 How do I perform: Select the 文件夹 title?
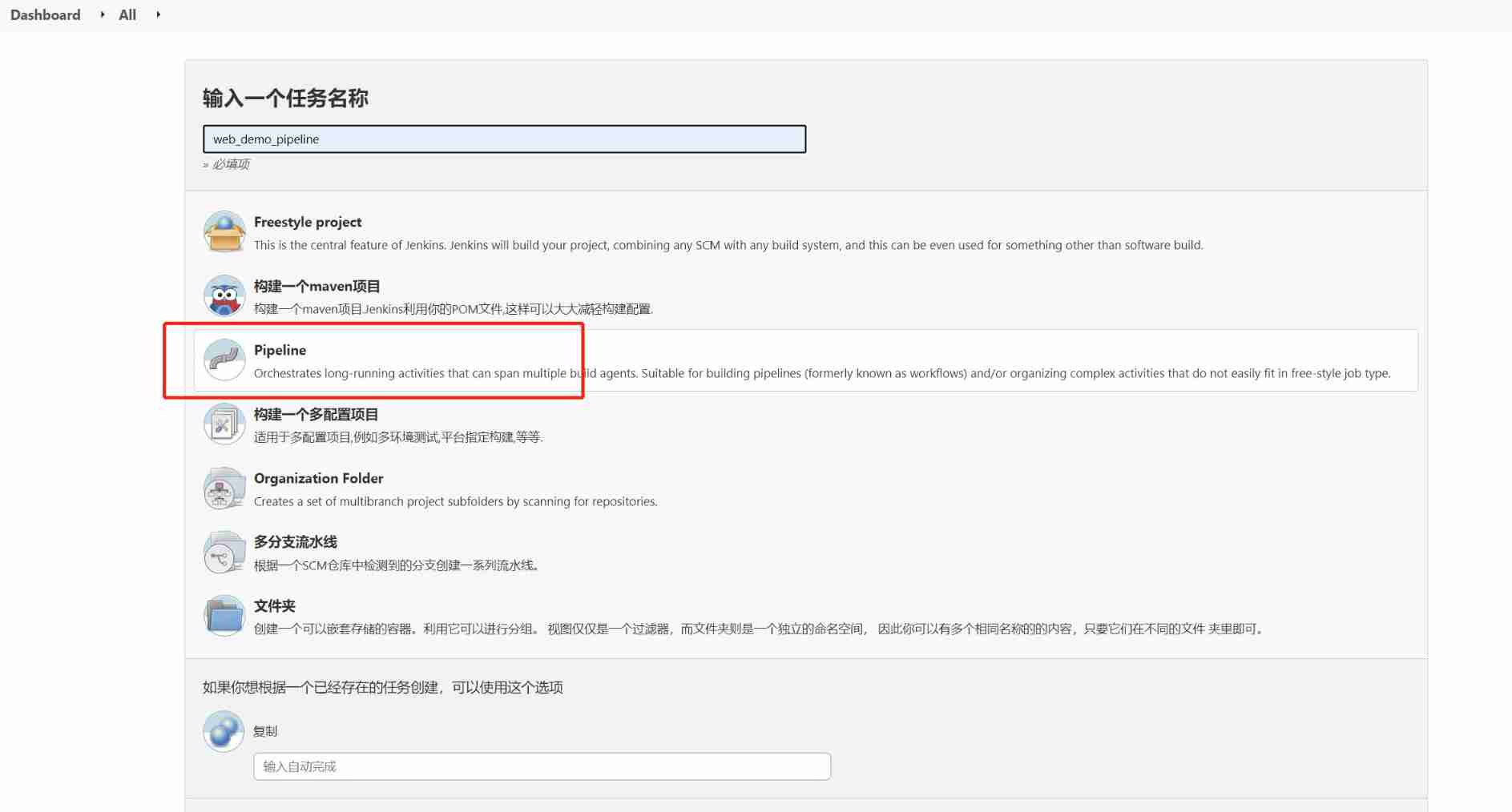pyautogui.click(x=275, y=606)
